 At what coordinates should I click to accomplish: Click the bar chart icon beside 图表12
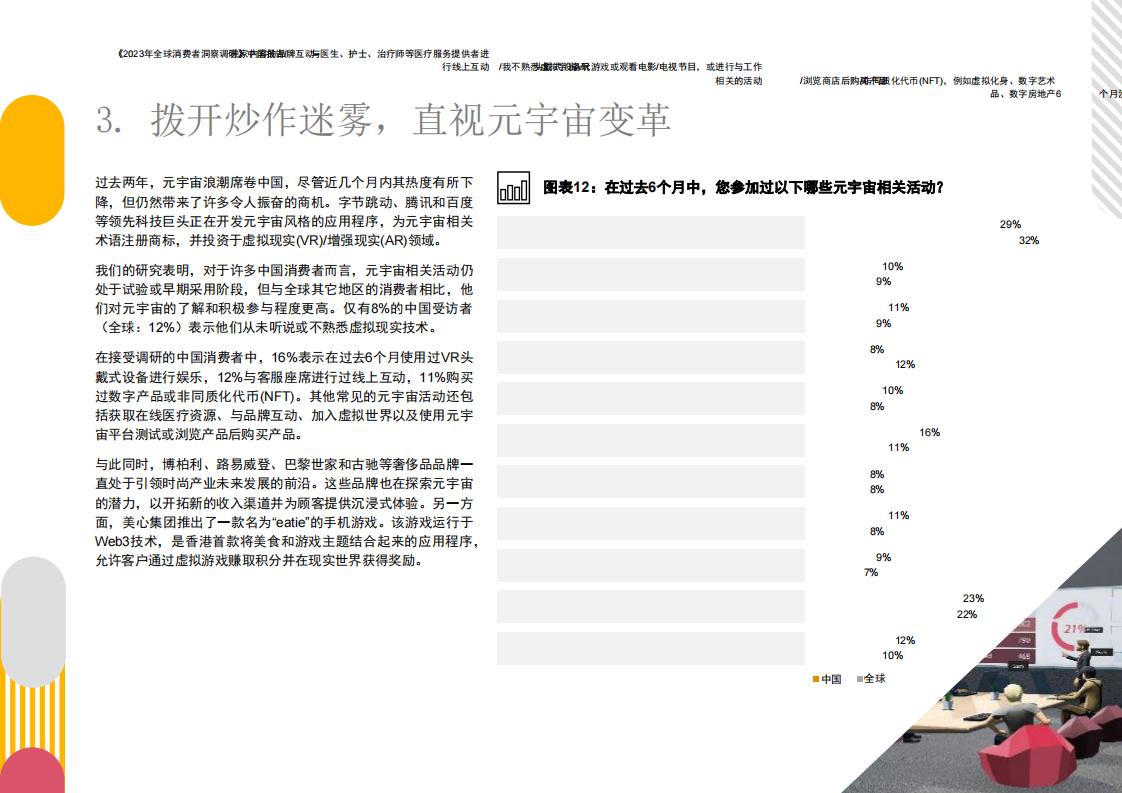pyautogui.click(x=514, y=188)
